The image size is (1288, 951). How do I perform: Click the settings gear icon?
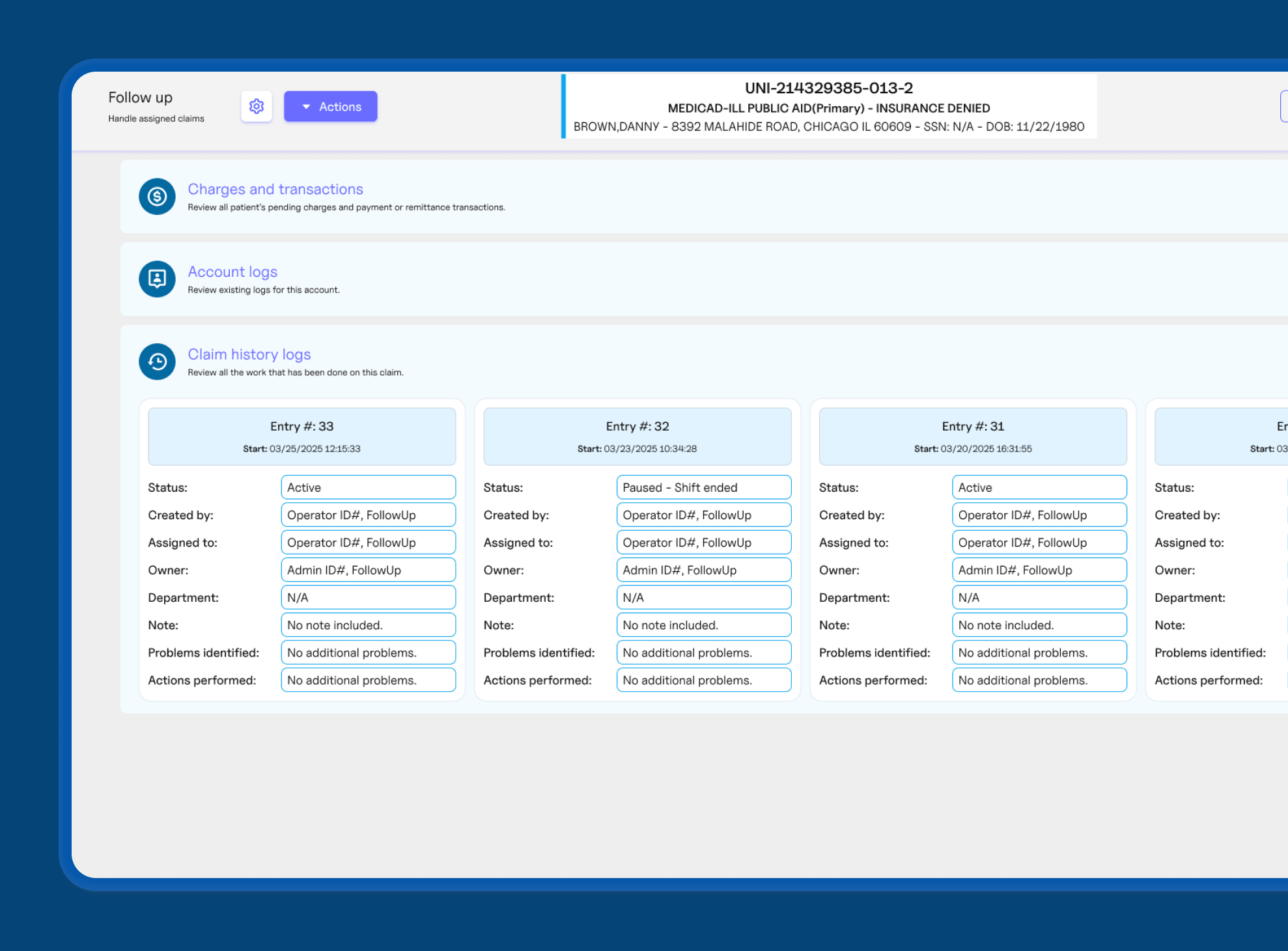[257, 106]
